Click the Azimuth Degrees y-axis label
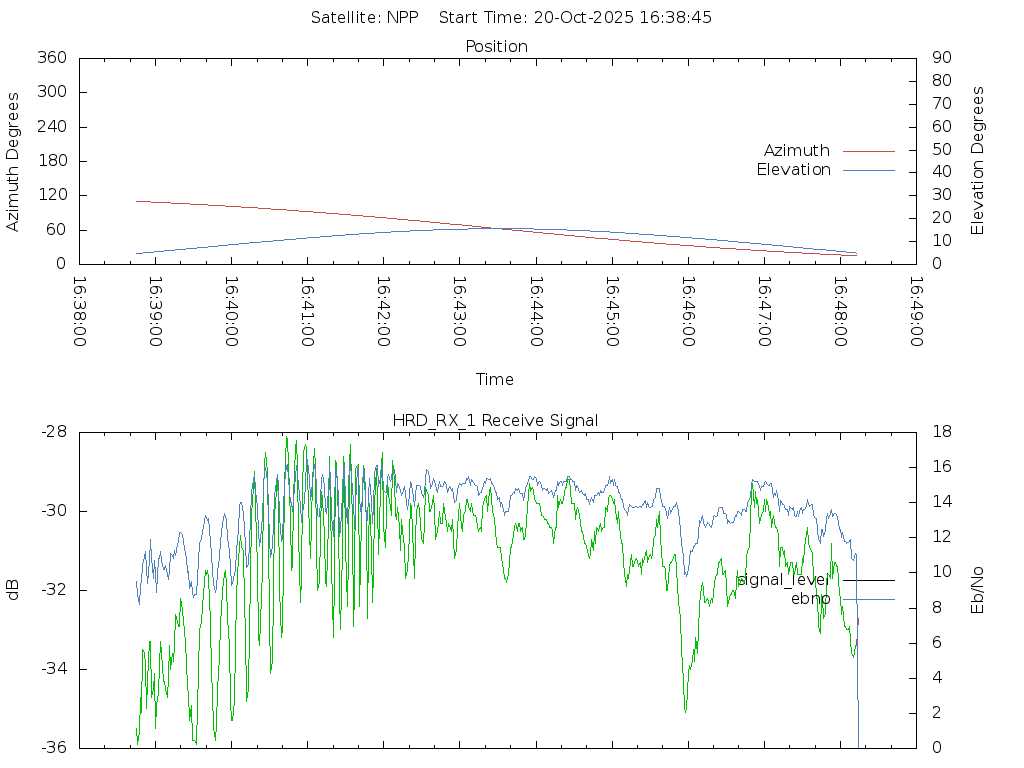The width and height of the screenshot is (1024, 768). point(13,161)
